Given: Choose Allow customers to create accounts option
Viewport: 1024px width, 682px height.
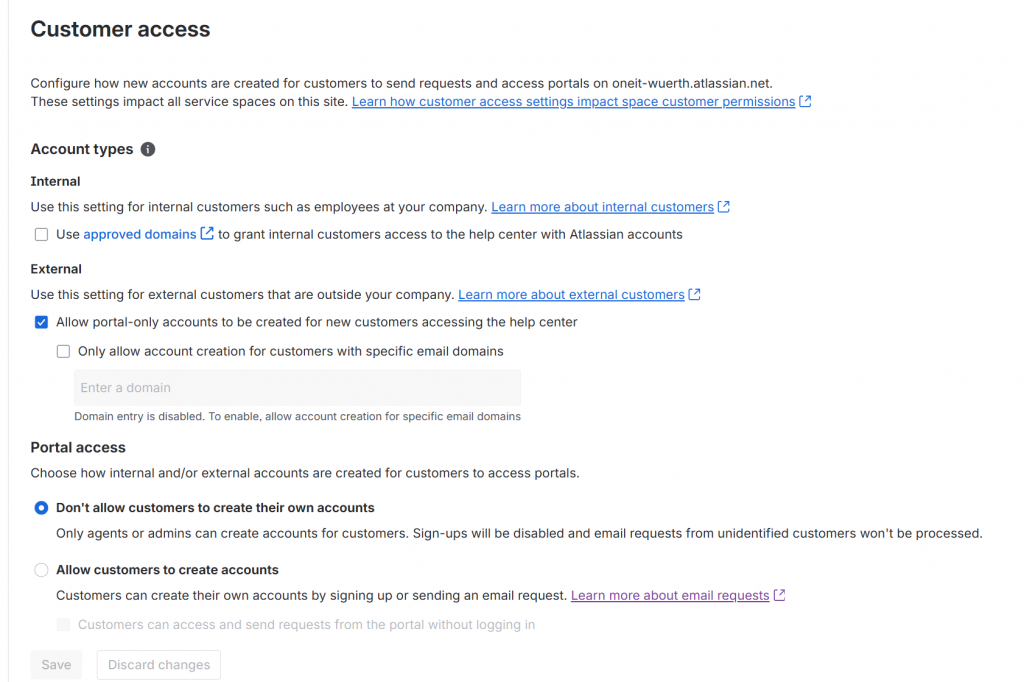Looking at the screenshot, I should coord(41,570).
